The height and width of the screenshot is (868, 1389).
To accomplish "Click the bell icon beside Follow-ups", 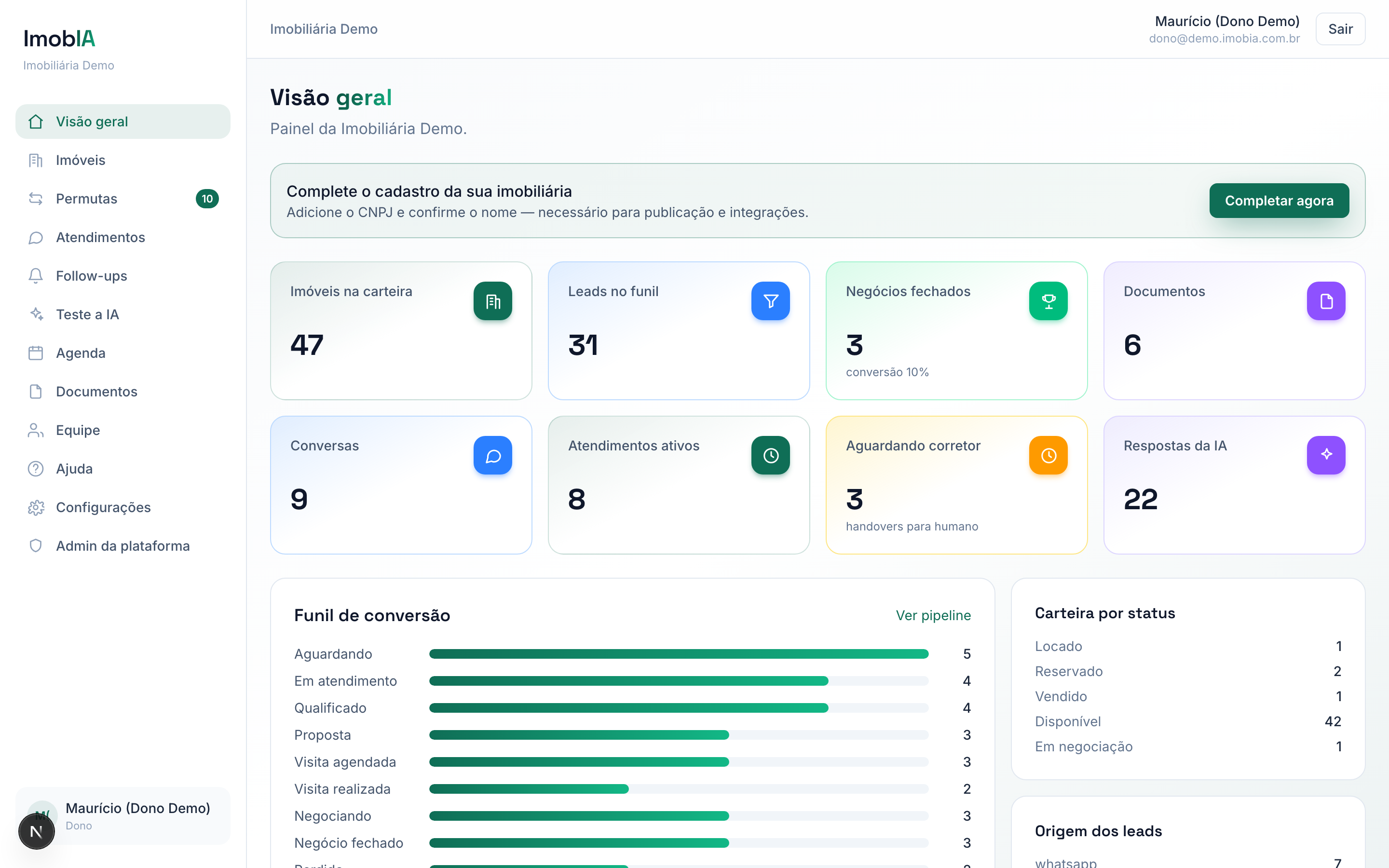I will point(36,275).
